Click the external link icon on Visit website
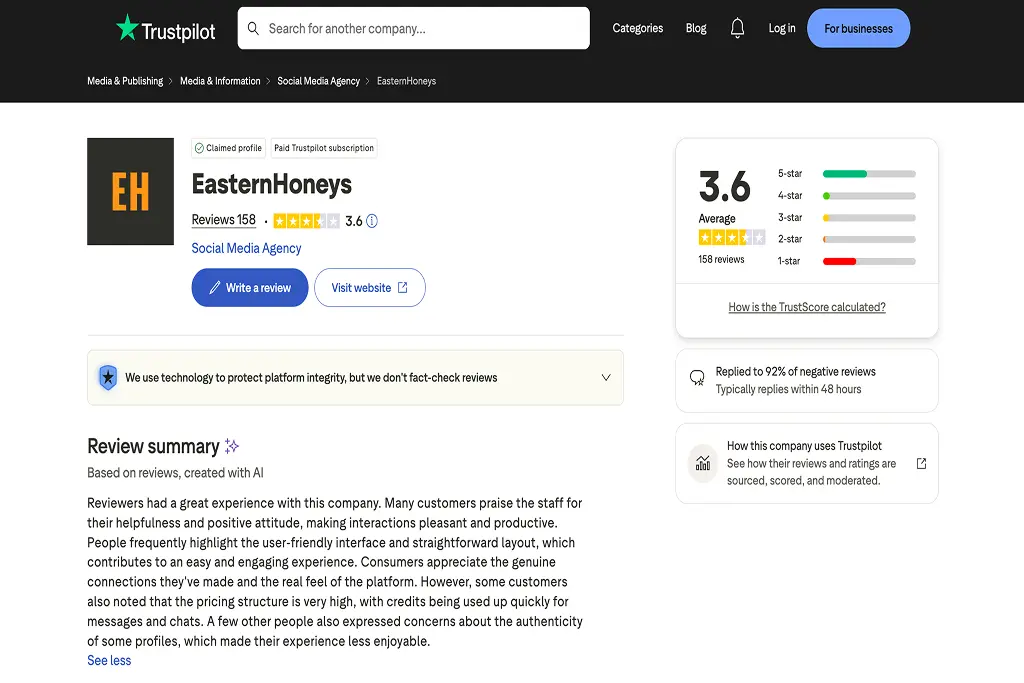Screen dimensions: 1024x683 click(404, 287)
